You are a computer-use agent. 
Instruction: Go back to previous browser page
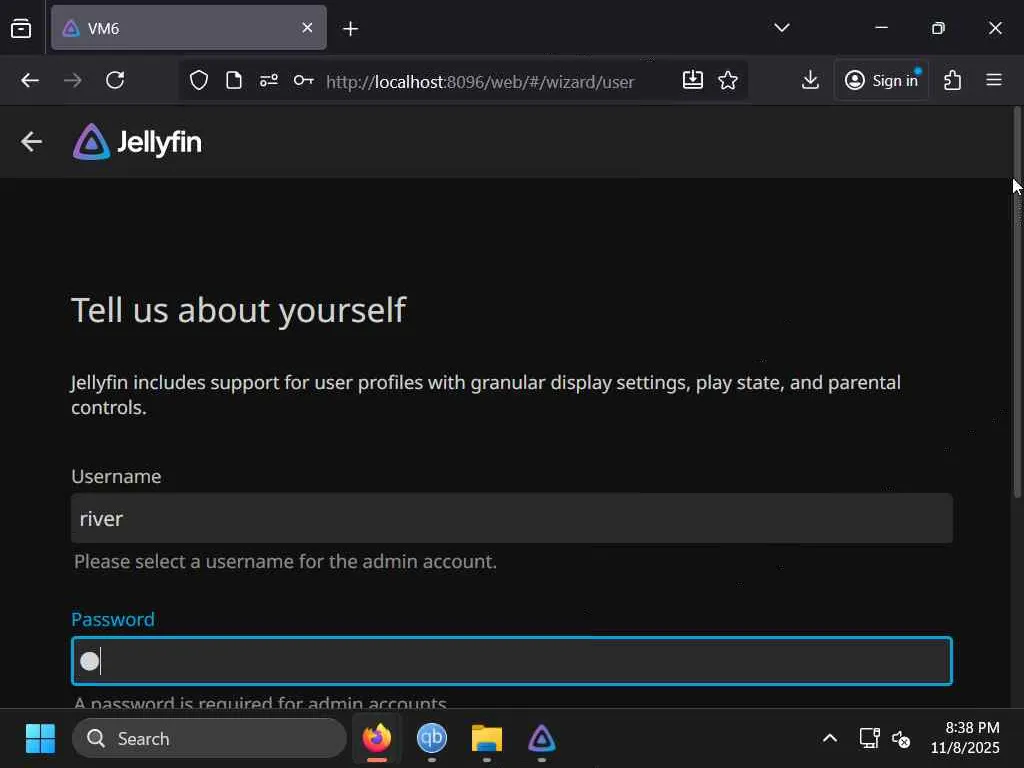[30, 80]
